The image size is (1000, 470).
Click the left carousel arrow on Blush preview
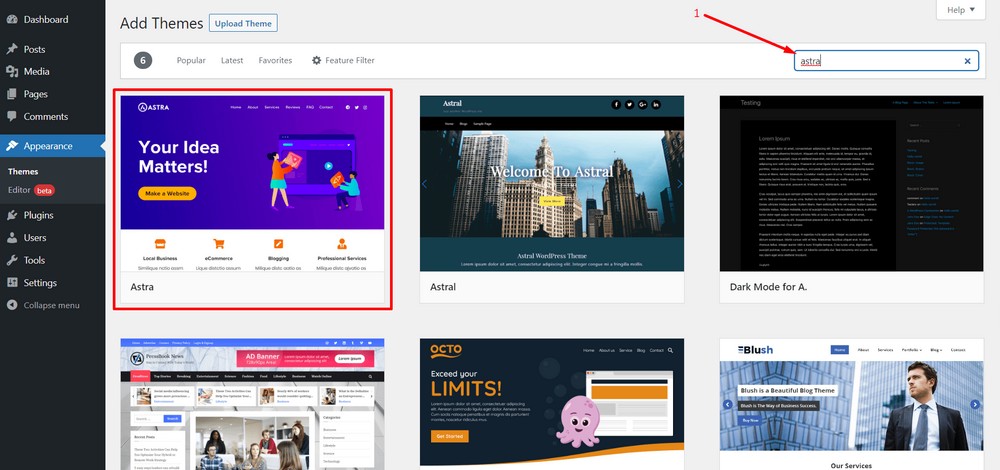[727, 404]
